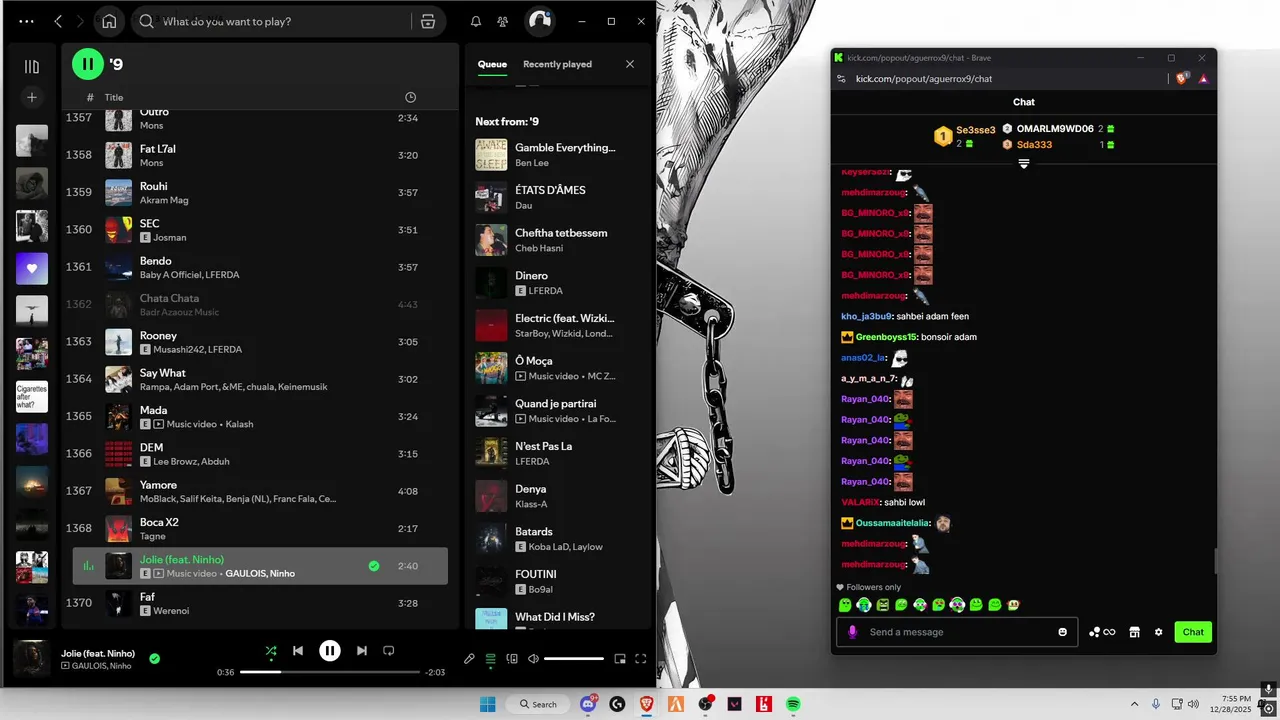
Task: Open the Browse icon in Spotify search bar
Action: click(x=428, y=21)
